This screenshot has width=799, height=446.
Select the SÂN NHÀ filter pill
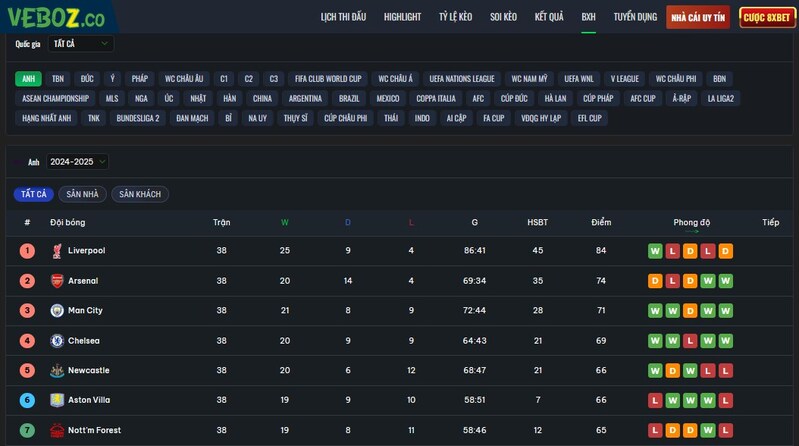[83, 194]
